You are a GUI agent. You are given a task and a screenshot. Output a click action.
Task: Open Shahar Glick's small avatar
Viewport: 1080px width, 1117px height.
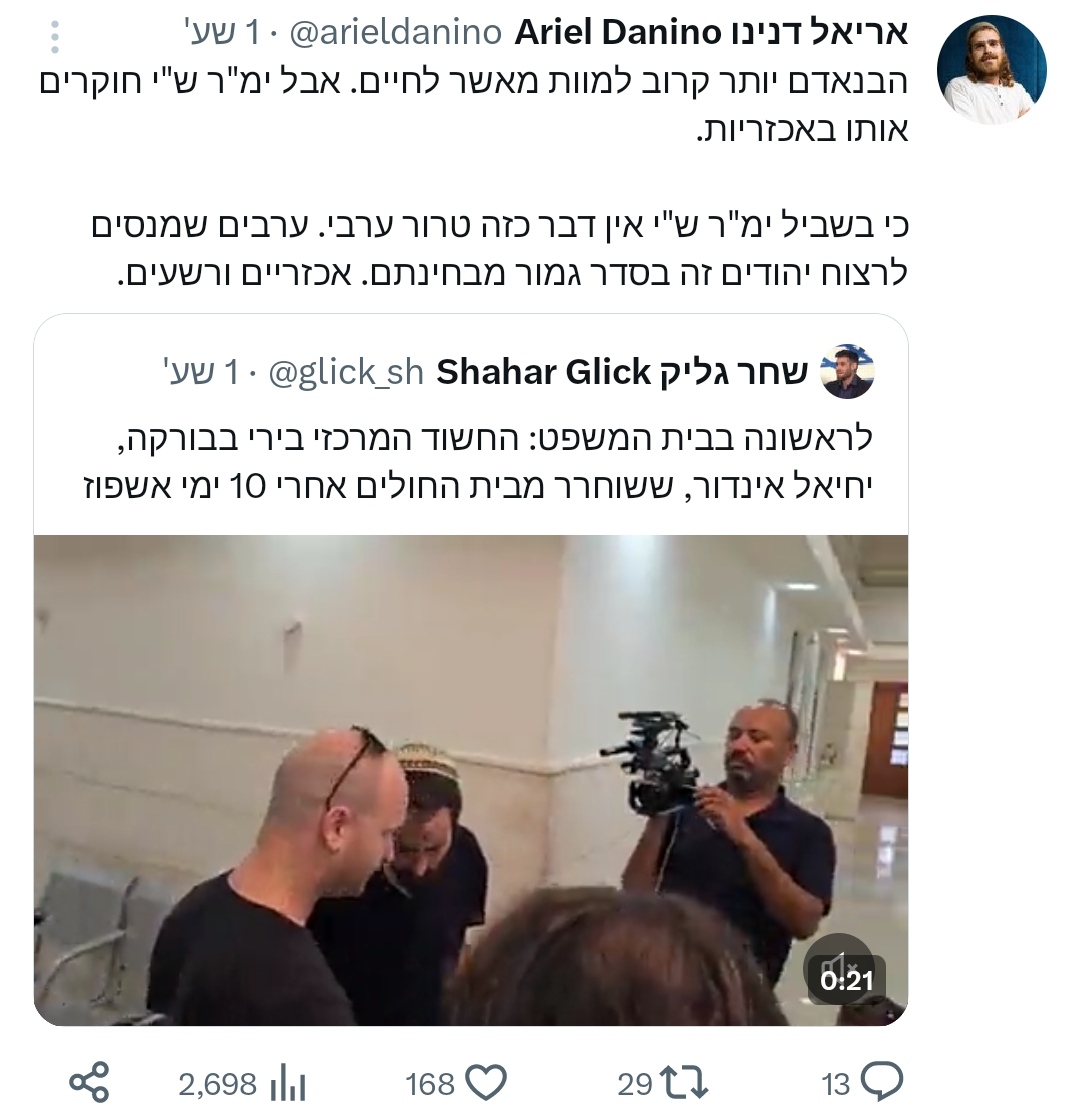848,372
